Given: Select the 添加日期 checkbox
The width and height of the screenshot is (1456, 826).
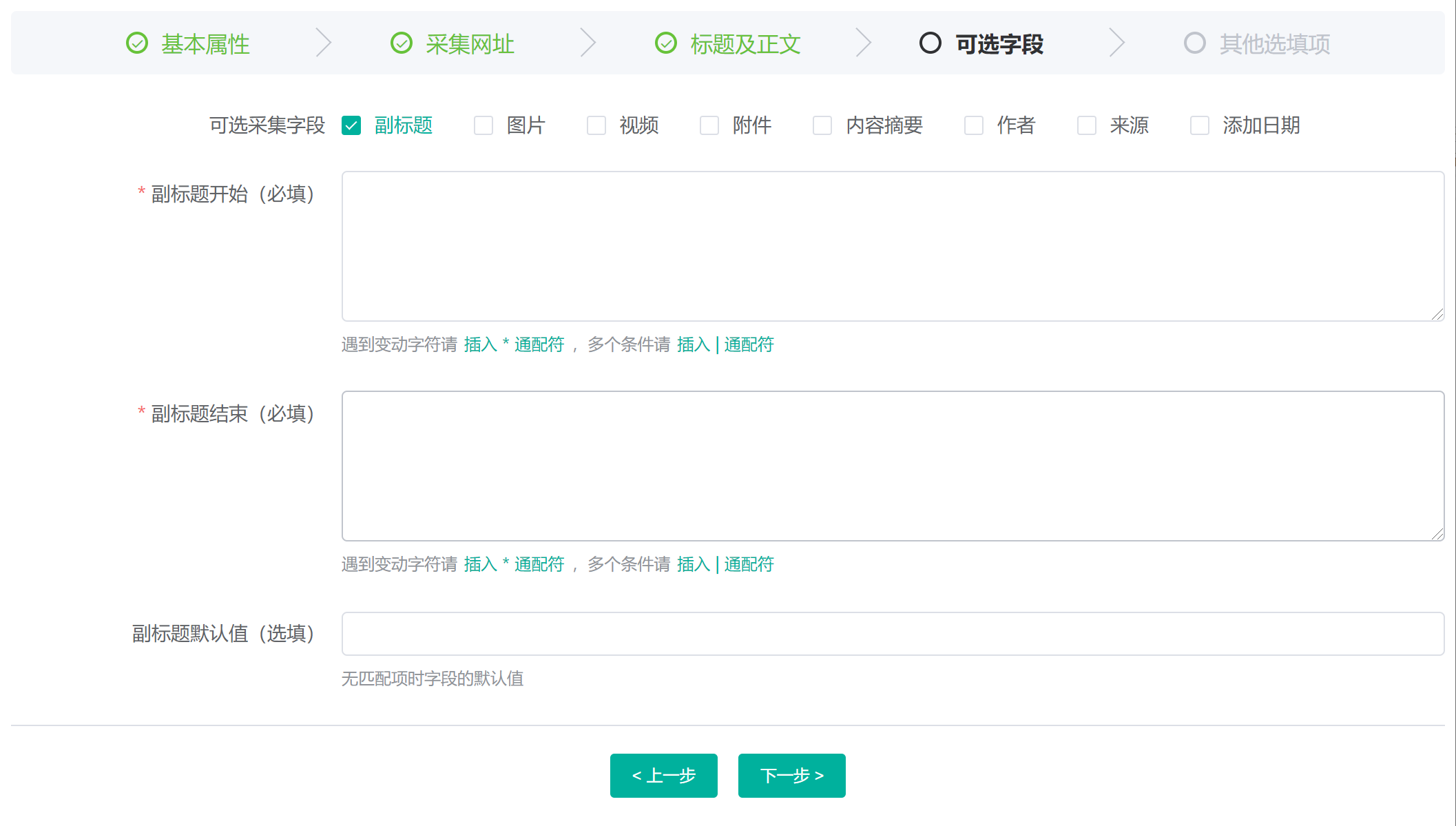Looking at the screenshot, I should (x=1200, y=125).
